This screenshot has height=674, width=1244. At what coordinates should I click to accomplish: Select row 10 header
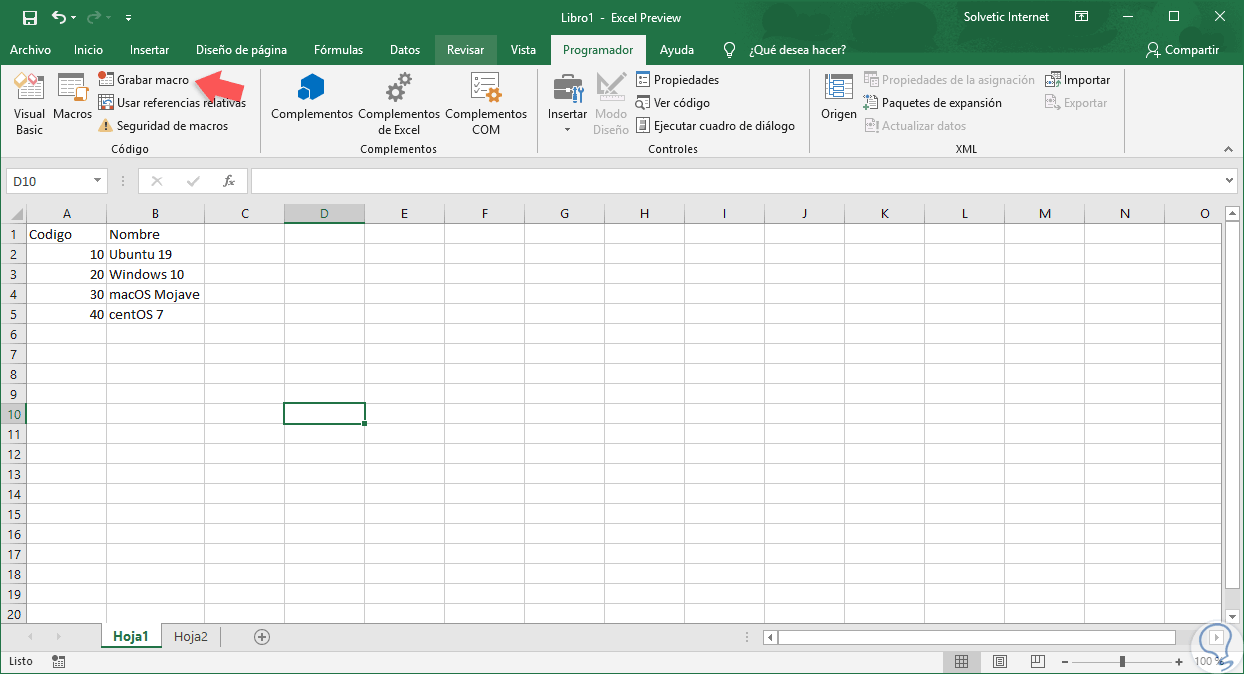(x=13, y=414)
